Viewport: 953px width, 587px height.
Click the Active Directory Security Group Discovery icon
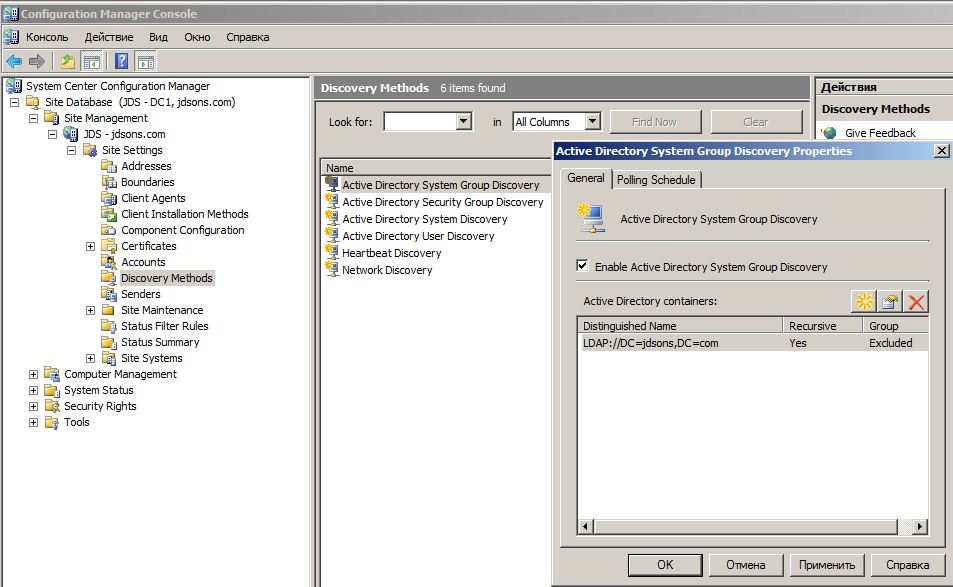[x=332, y=201]
